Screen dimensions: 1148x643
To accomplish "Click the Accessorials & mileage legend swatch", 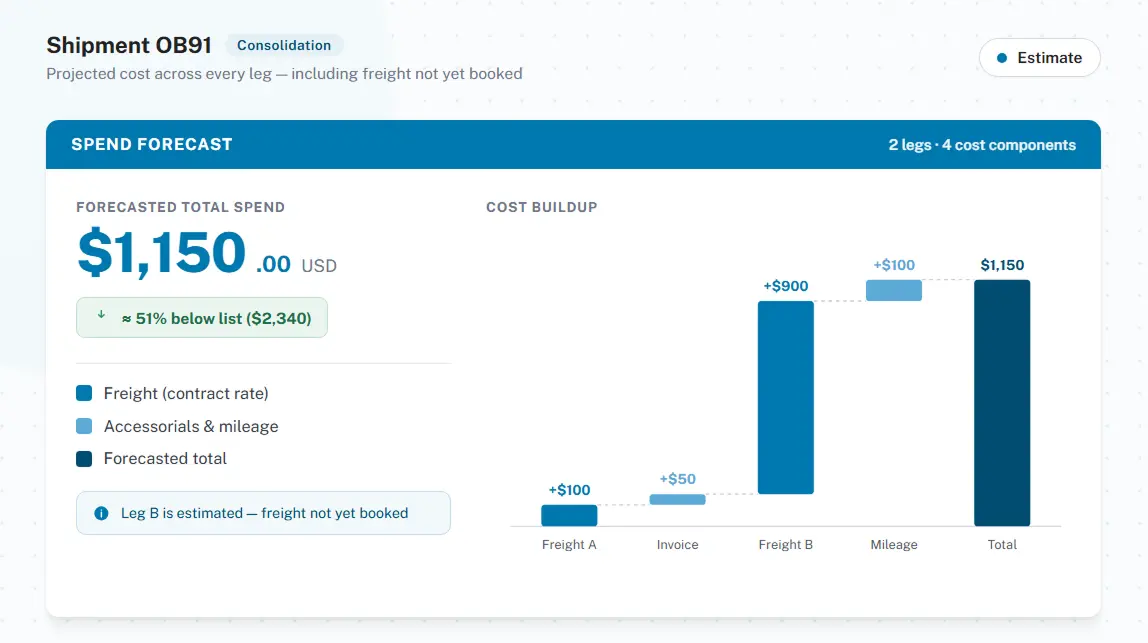I will [84, 426].
